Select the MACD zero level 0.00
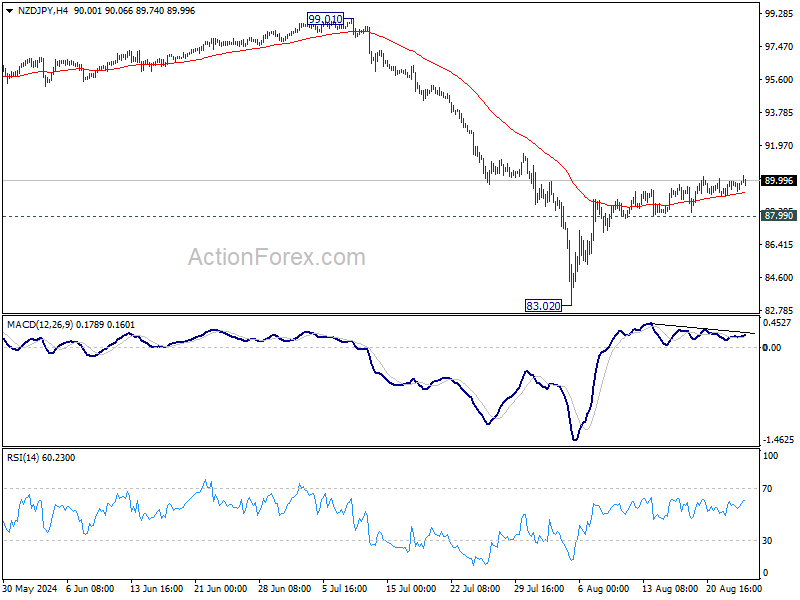 (771, 347)
